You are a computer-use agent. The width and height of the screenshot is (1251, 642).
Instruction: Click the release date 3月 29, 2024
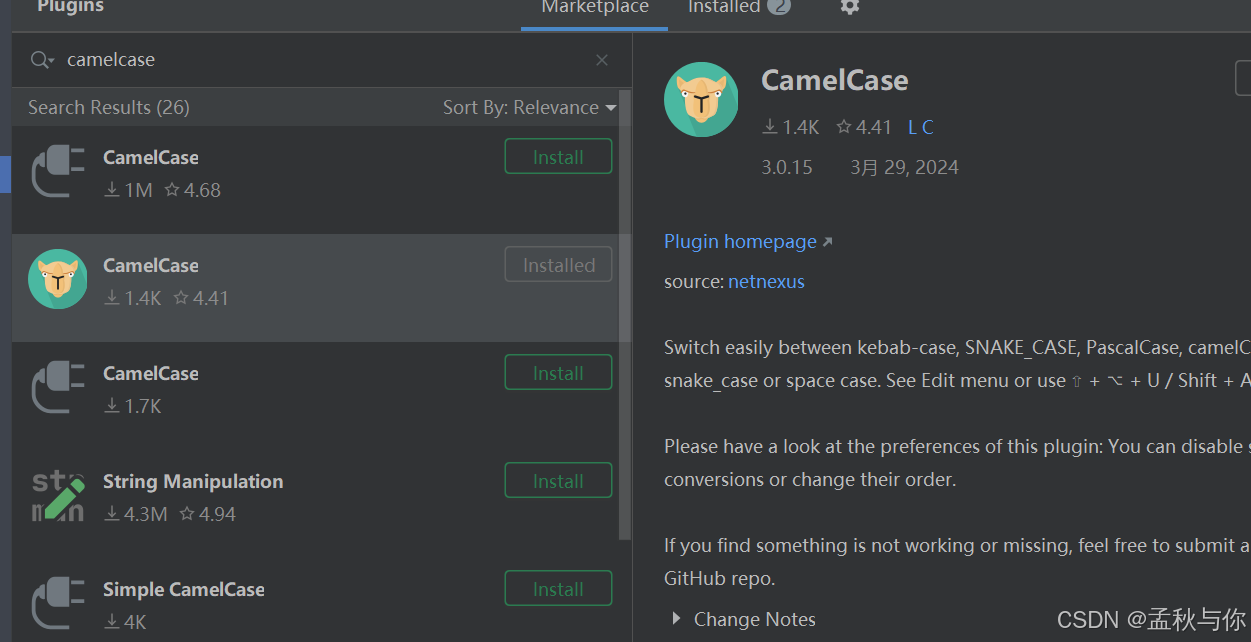[x=904, y=167]
